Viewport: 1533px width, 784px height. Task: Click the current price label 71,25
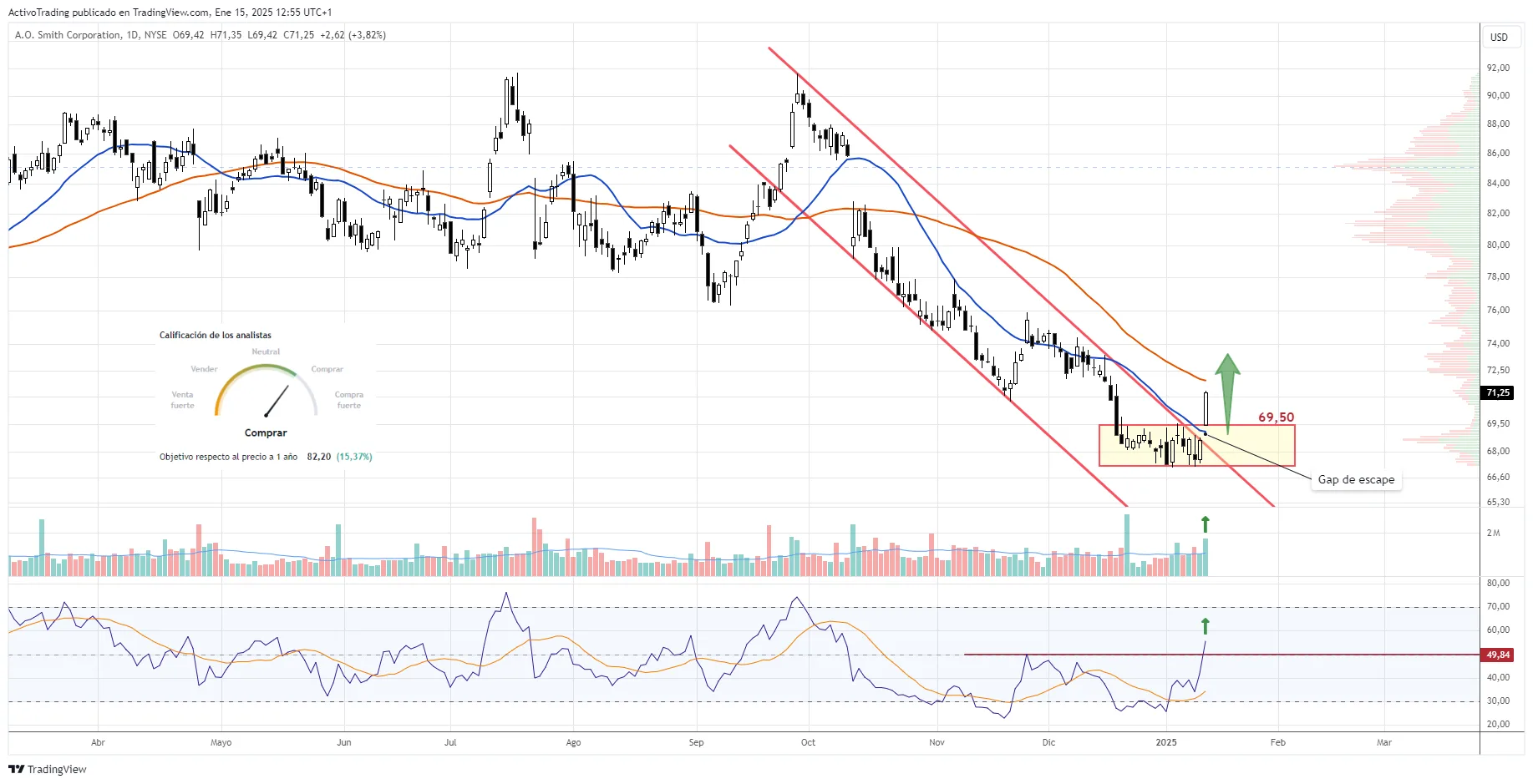[x=1498, y=392]
